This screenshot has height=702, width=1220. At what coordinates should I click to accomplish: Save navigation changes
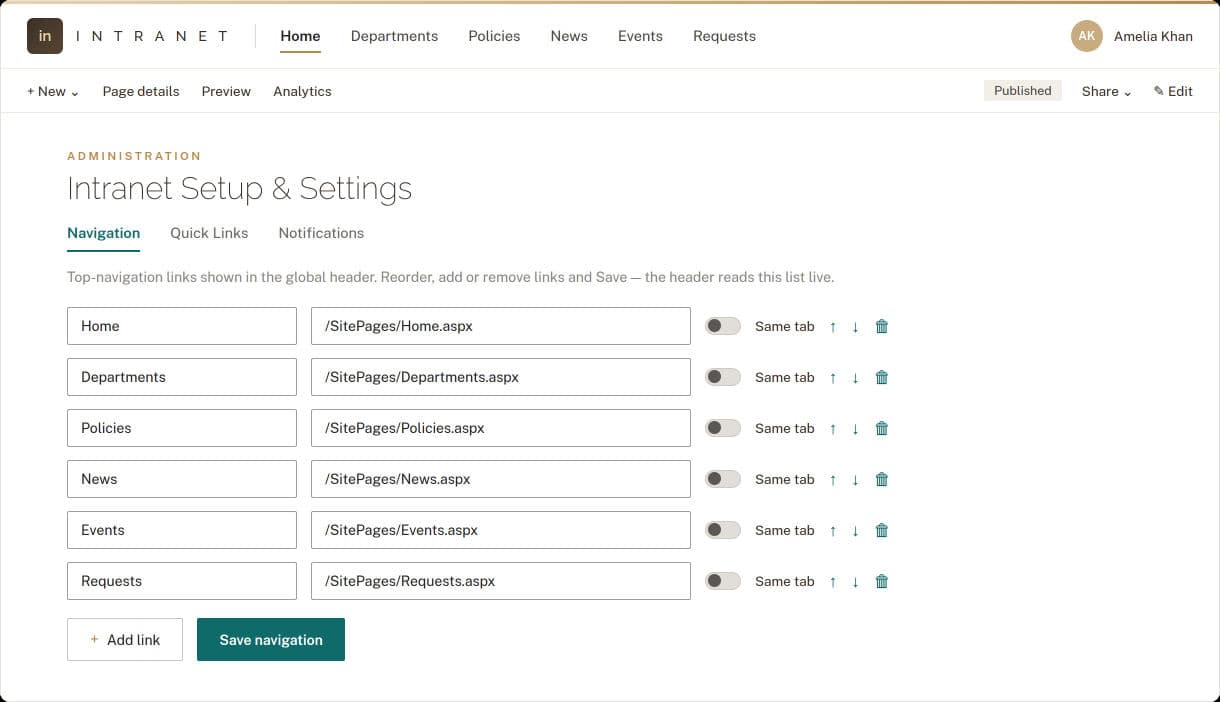tap(271, 640)
